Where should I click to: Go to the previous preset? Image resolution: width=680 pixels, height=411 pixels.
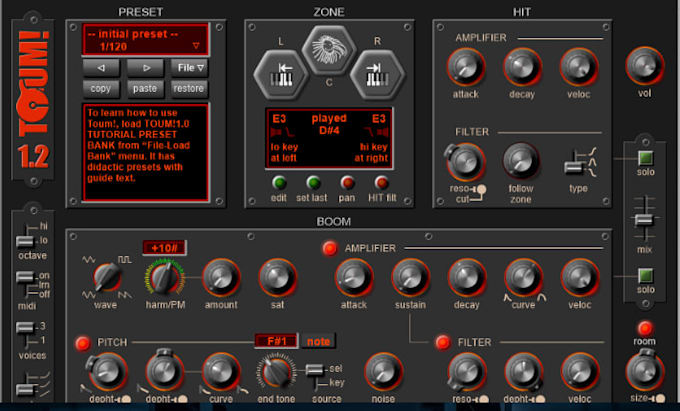101,68
